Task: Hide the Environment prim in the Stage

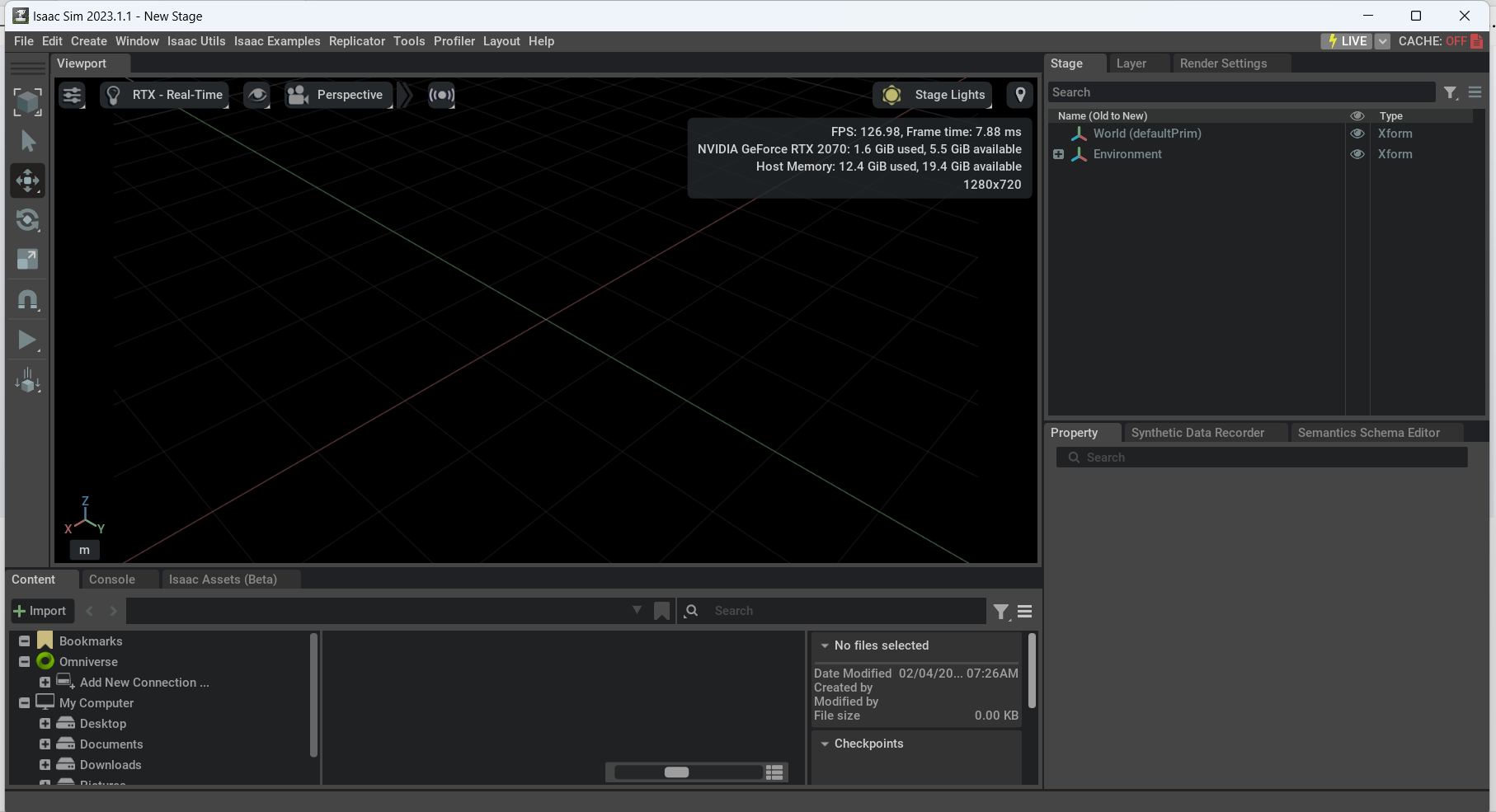Action: click(x=1357, y=154)
